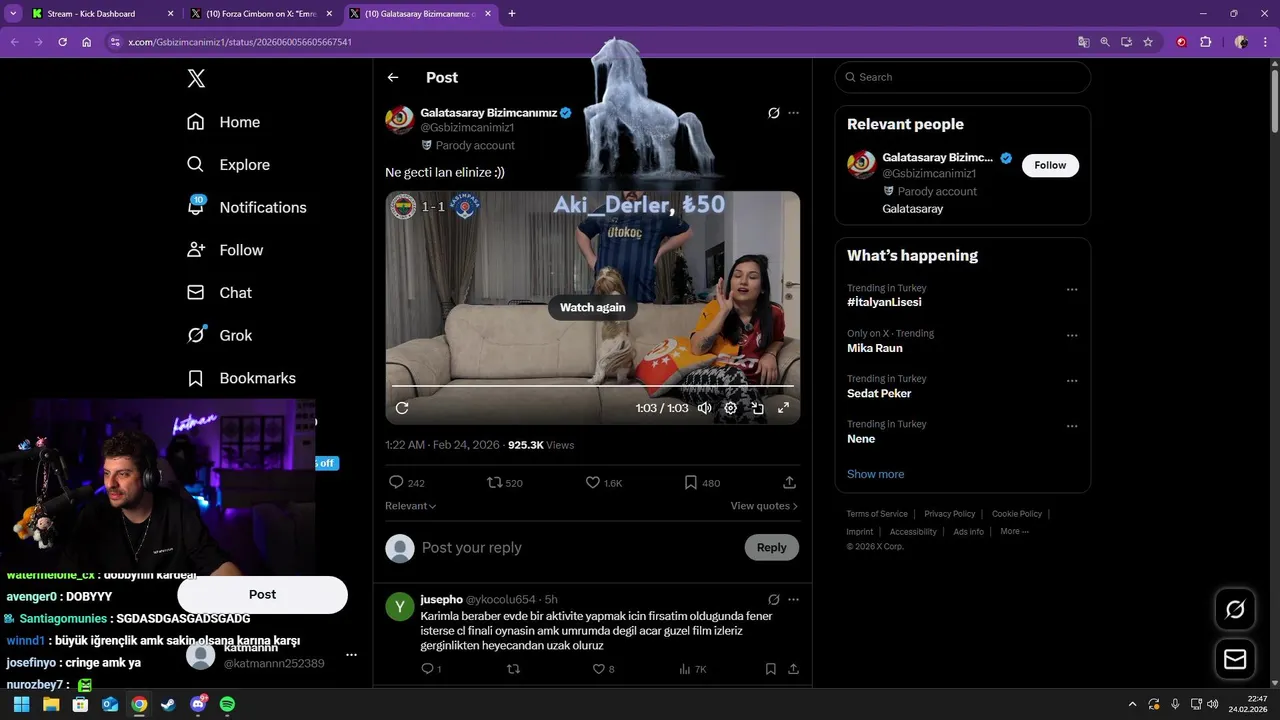Open Spotify from the taskbar

227,704
